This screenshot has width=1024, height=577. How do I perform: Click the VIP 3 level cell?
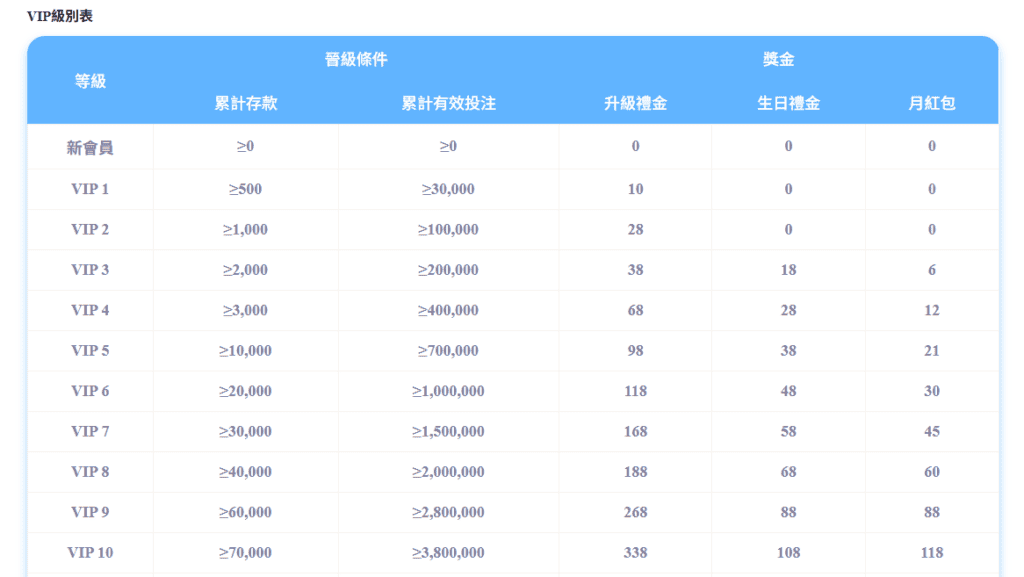click(x=90, y=270)
